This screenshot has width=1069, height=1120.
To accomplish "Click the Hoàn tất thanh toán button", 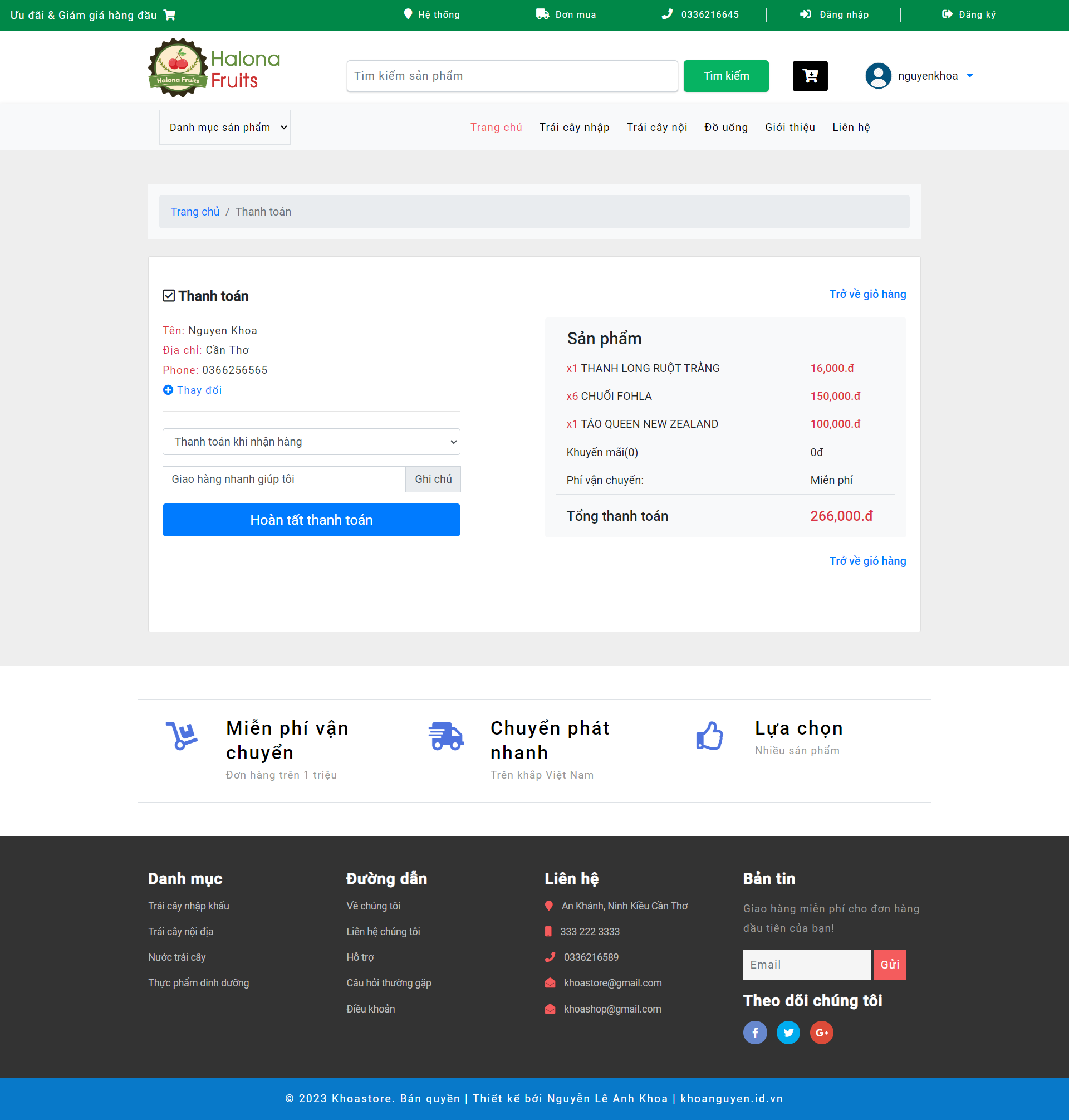I will click(x=311, y=520).
